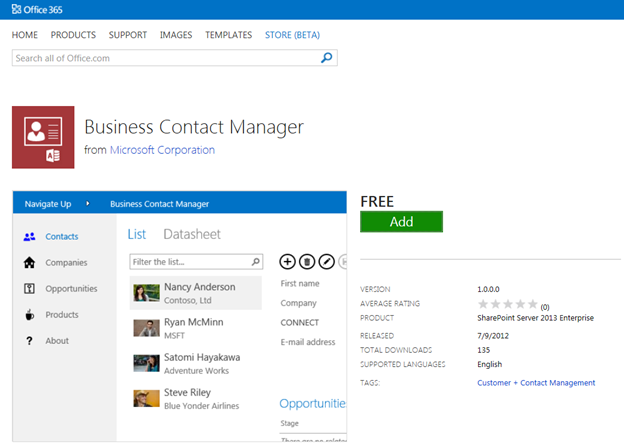Follow the Customer + Contact Management tag
Viewport: 624px width, 448px height.
pos(536,383)
